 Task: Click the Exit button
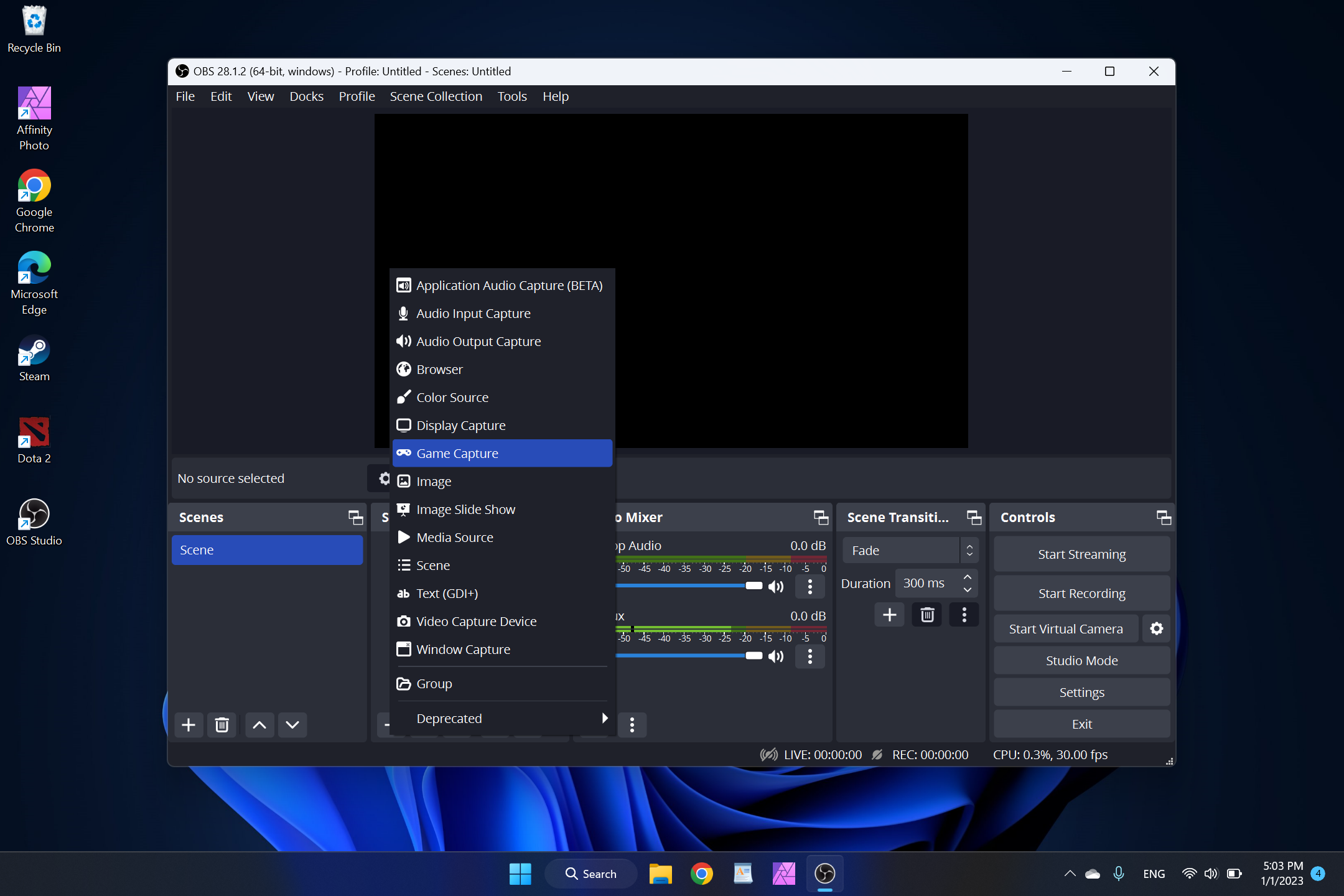1081,724
